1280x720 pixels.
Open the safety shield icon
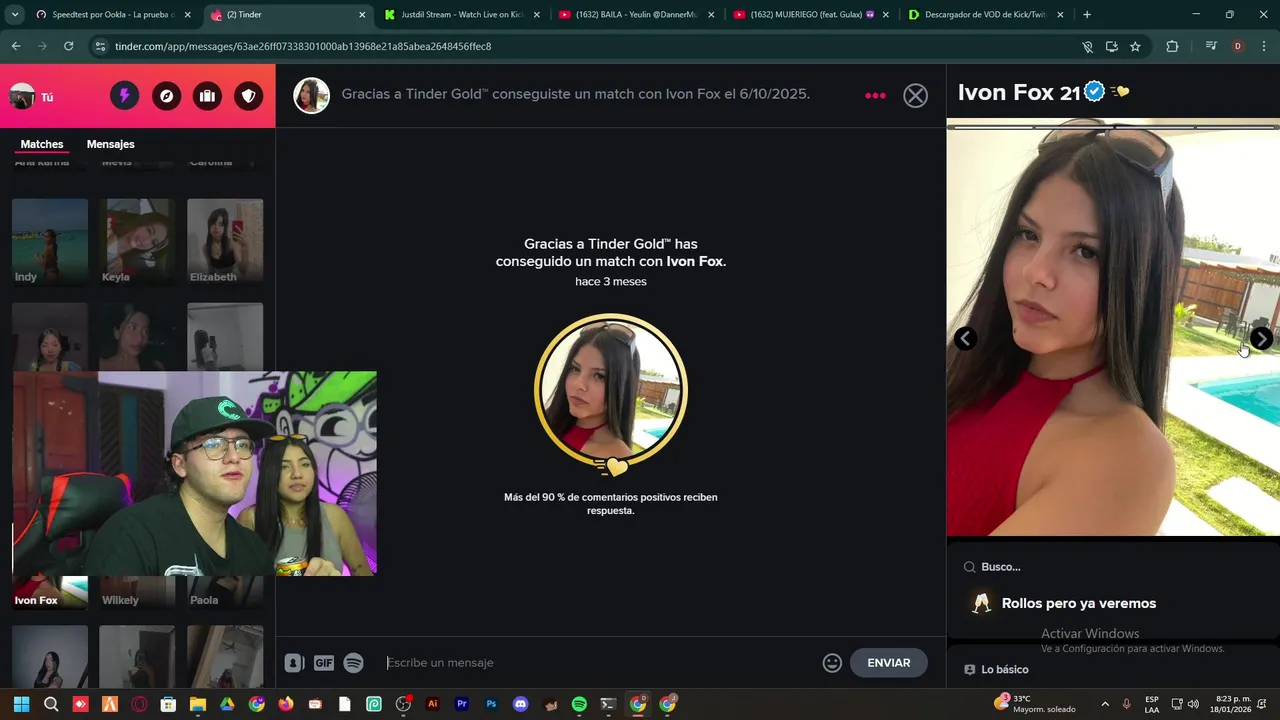[248, 96]
